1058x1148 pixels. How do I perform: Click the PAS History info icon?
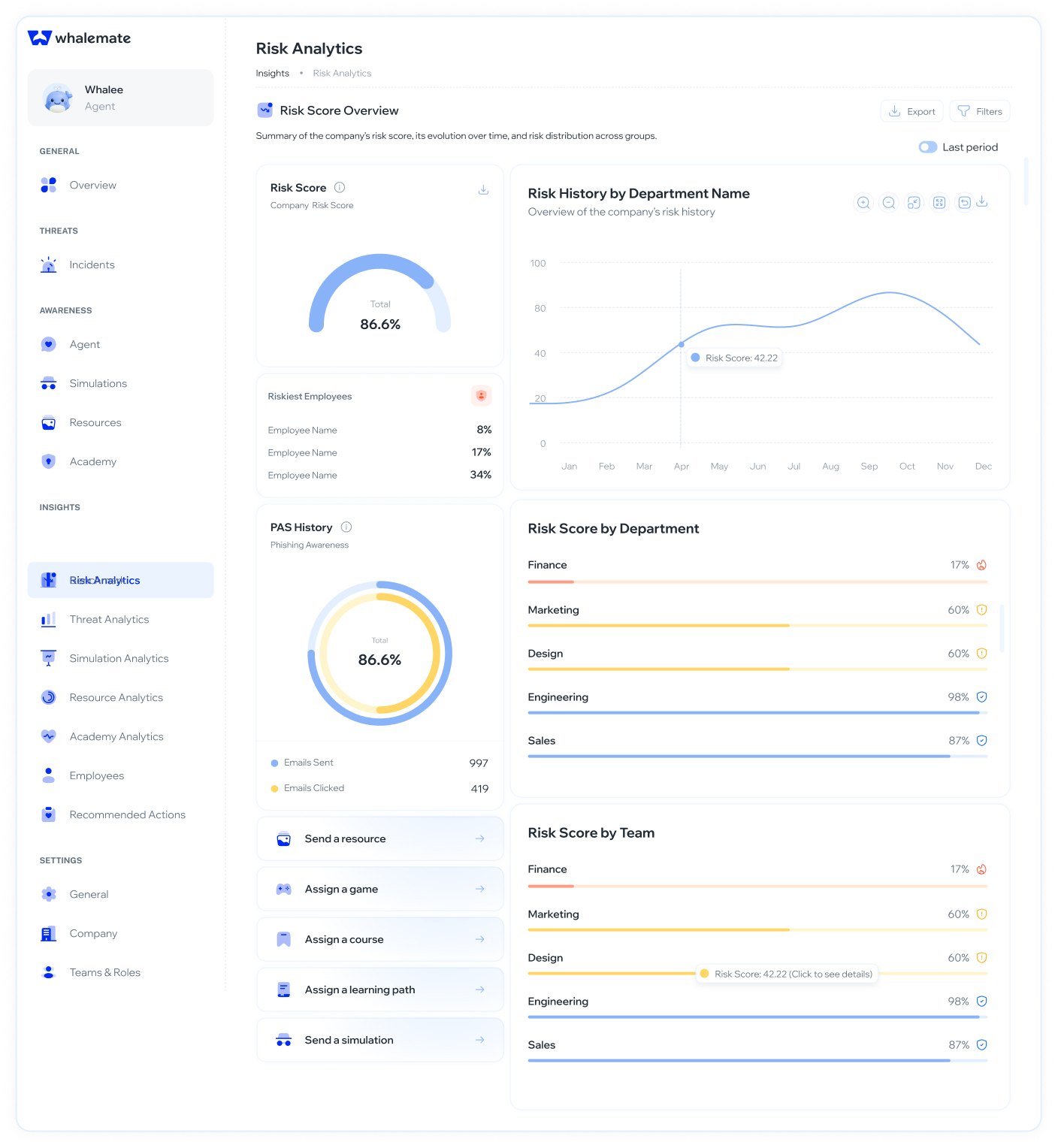(x=346, y=527)
